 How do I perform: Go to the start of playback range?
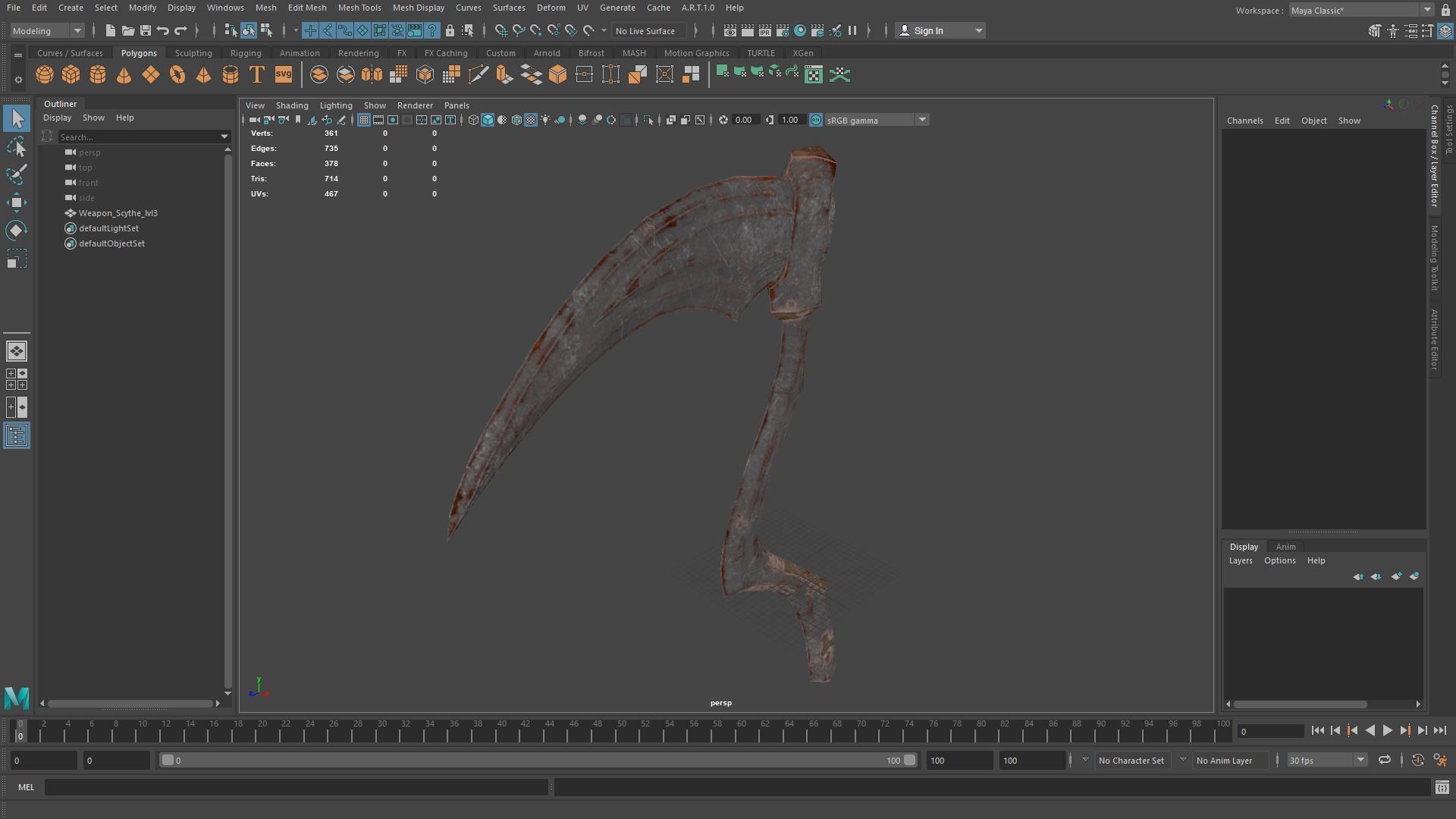pyautogui.click(x=1317, y=730)
